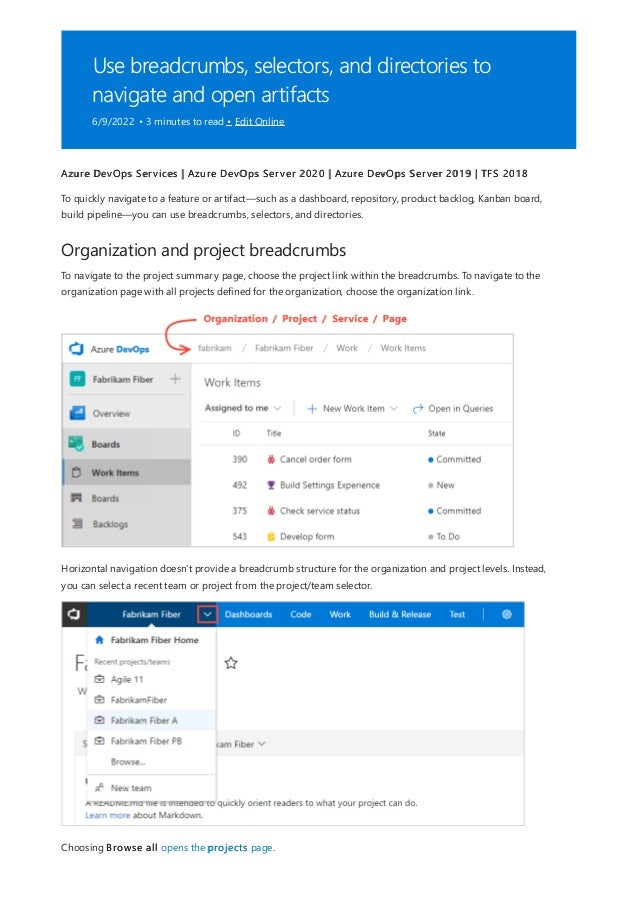
Task: Click the ID column header
Action: (236, 433)
